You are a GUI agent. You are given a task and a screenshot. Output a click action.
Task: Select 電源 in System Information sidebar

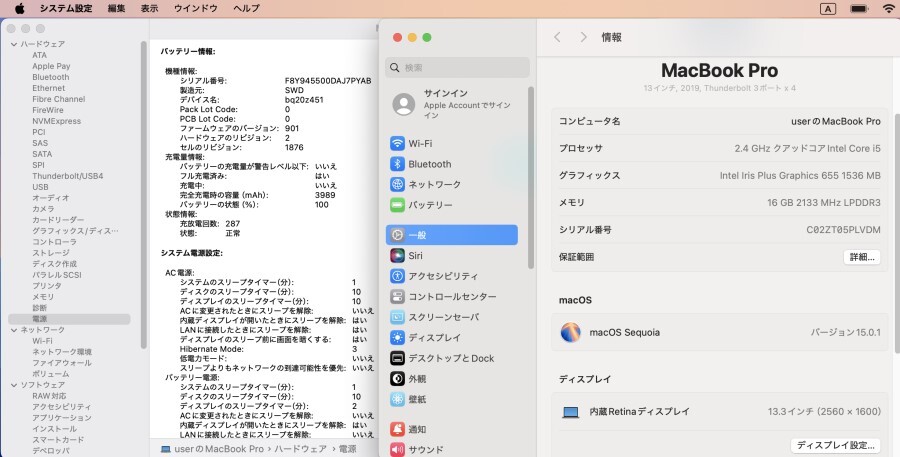pos(69,319)
